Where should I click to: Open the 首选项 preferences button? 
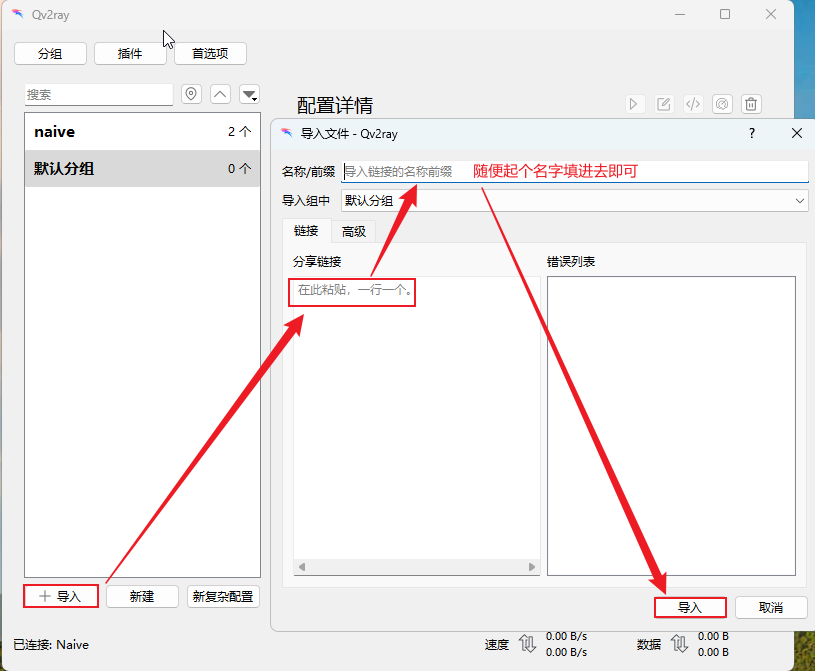[x=210, y=54]
